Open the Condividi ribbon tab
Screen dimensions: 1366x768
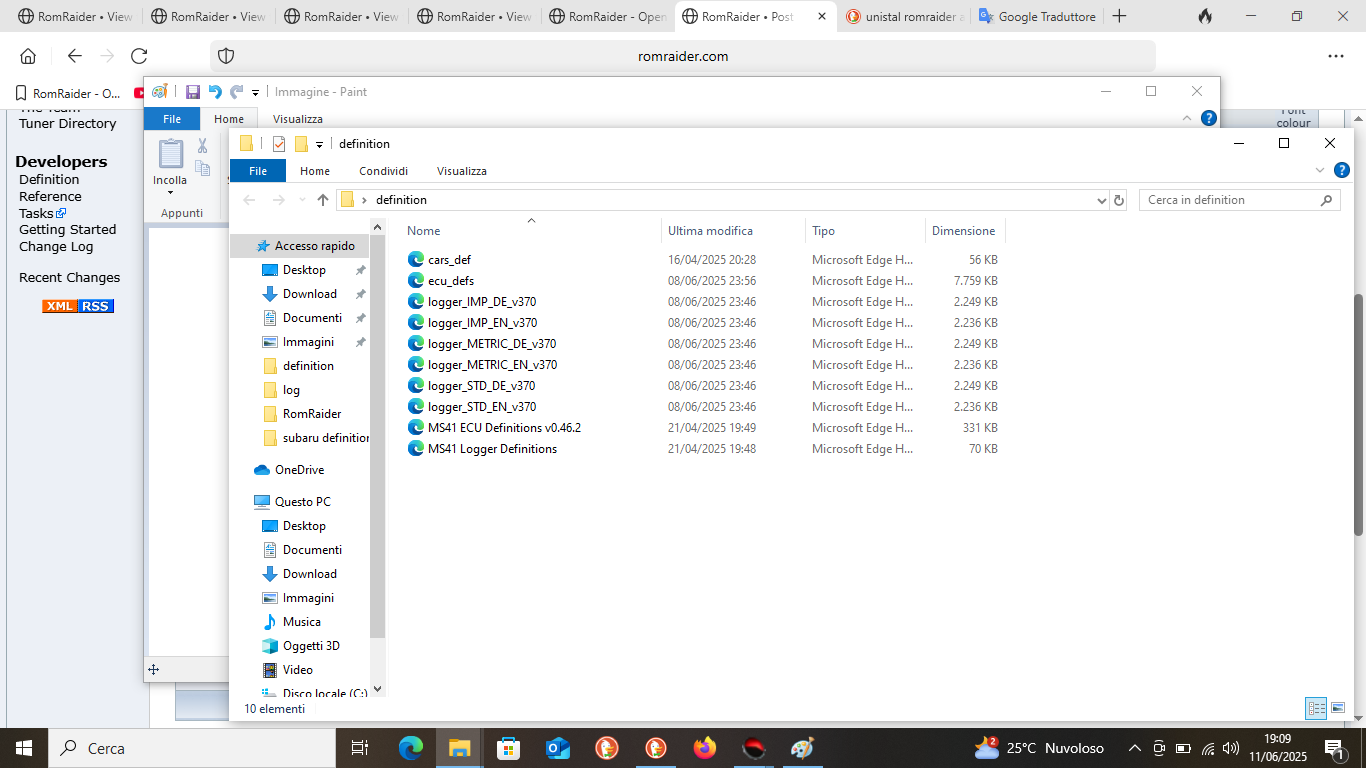click(x=383, y=171)
